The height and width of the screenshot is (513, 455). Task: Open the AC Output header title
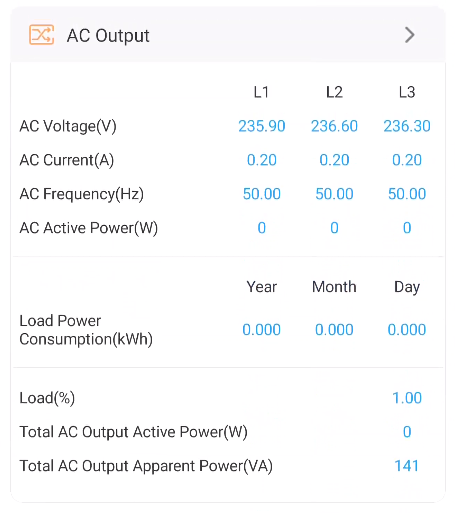(108, 35)
